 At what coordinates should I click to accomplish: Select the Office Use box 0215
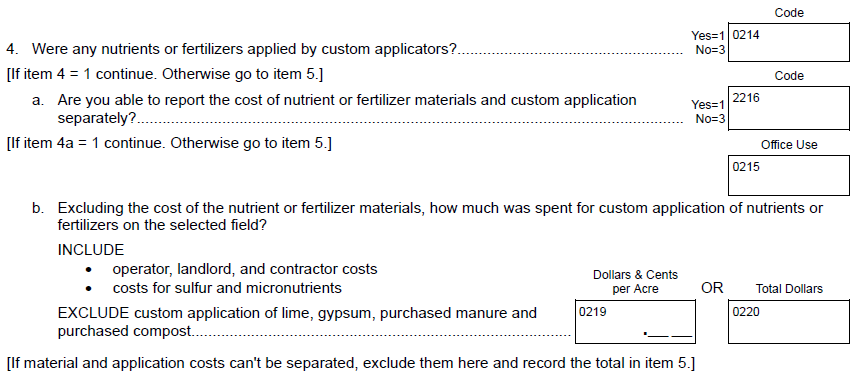[789, 175]
